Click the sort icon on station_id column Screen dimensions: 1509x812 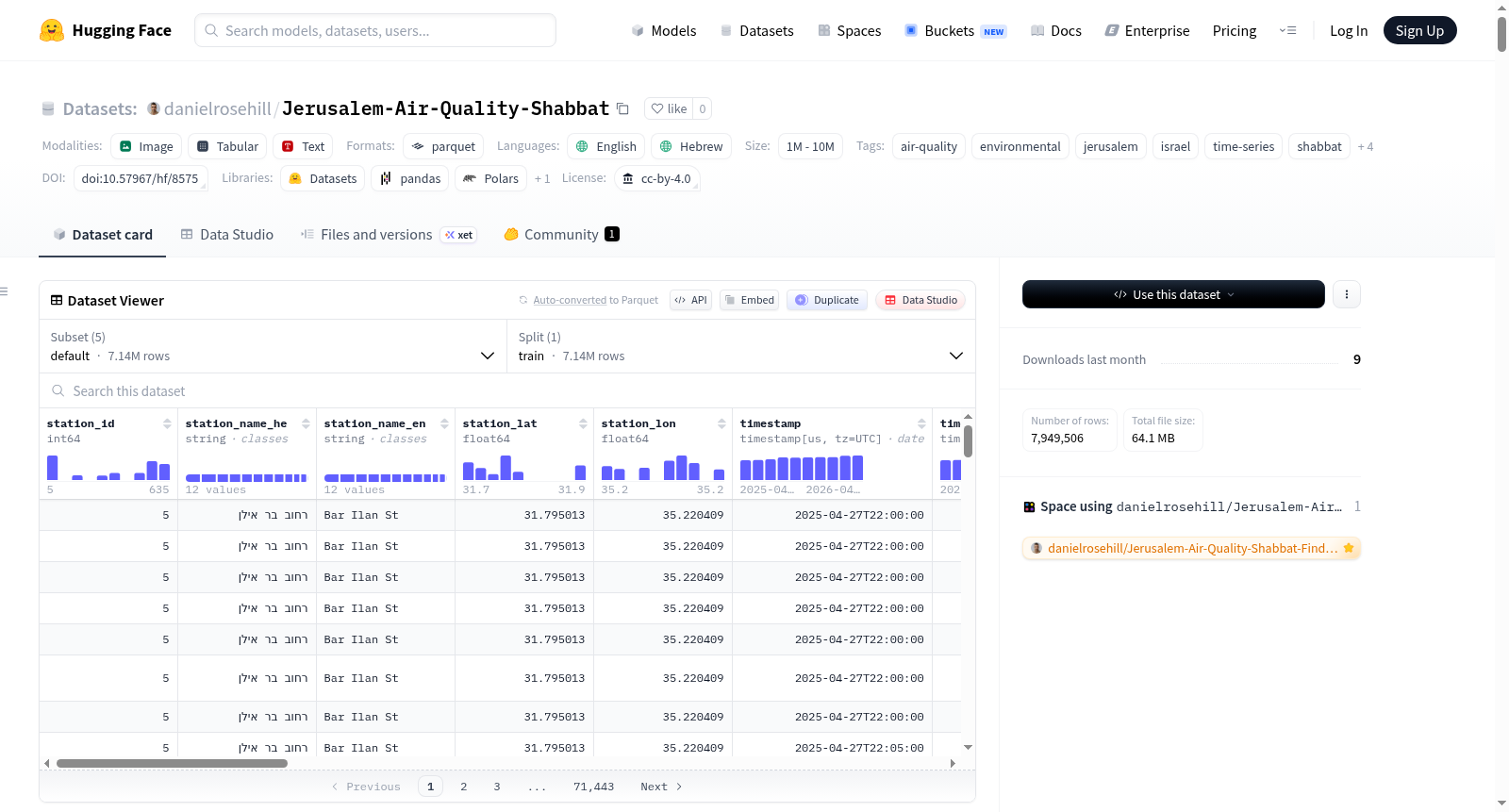(x=167, y=423)
